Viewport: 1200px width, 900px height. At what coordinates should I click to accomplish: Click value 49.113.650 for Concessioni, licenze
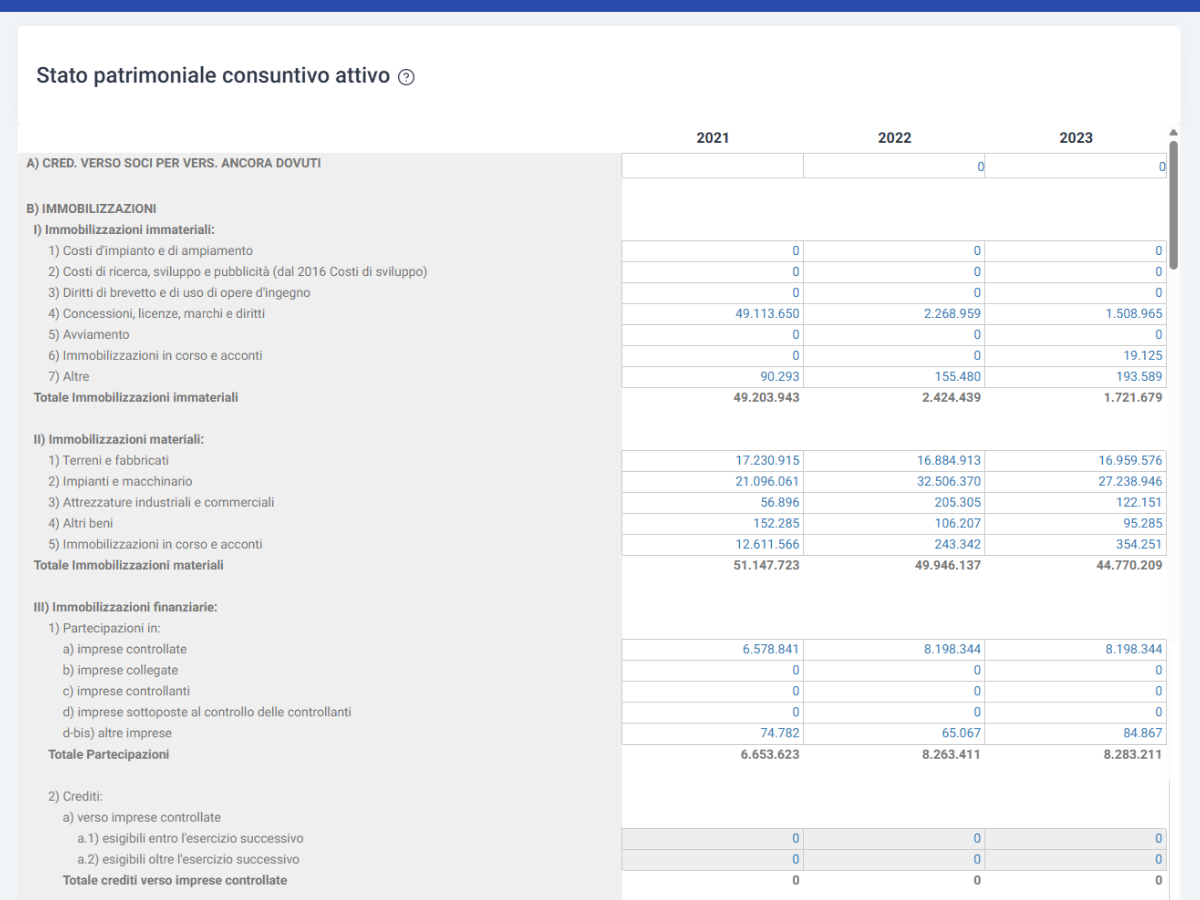[x=767, y=314]
